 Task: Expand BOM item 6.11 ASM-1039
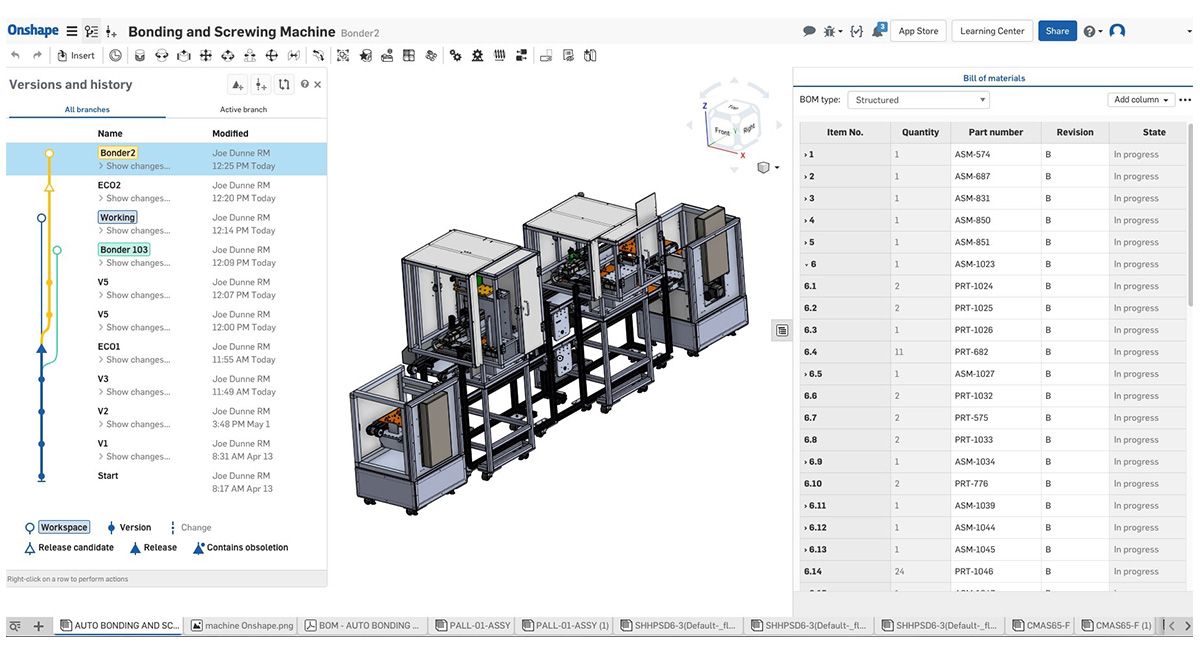click(x=806, y=506)
